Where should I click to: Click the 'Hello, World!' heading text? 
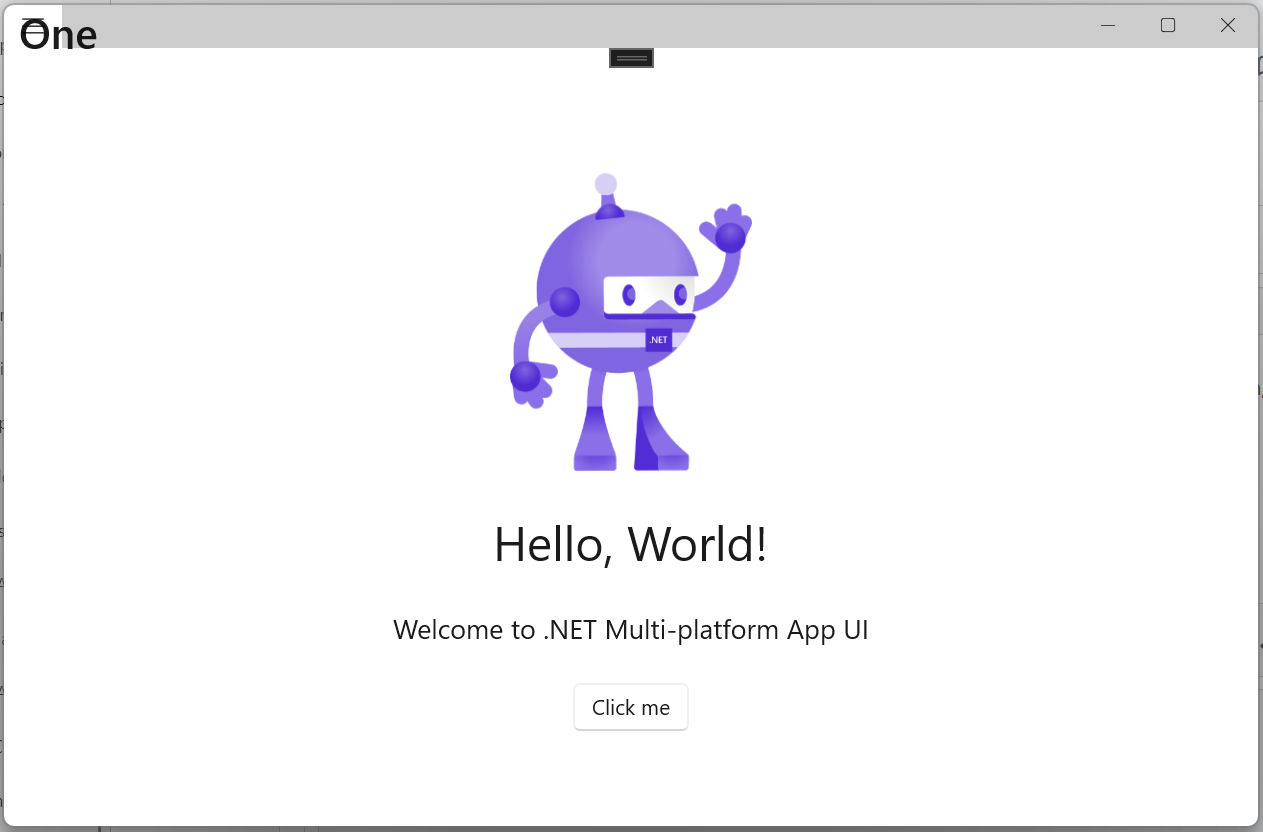(630, 545)
